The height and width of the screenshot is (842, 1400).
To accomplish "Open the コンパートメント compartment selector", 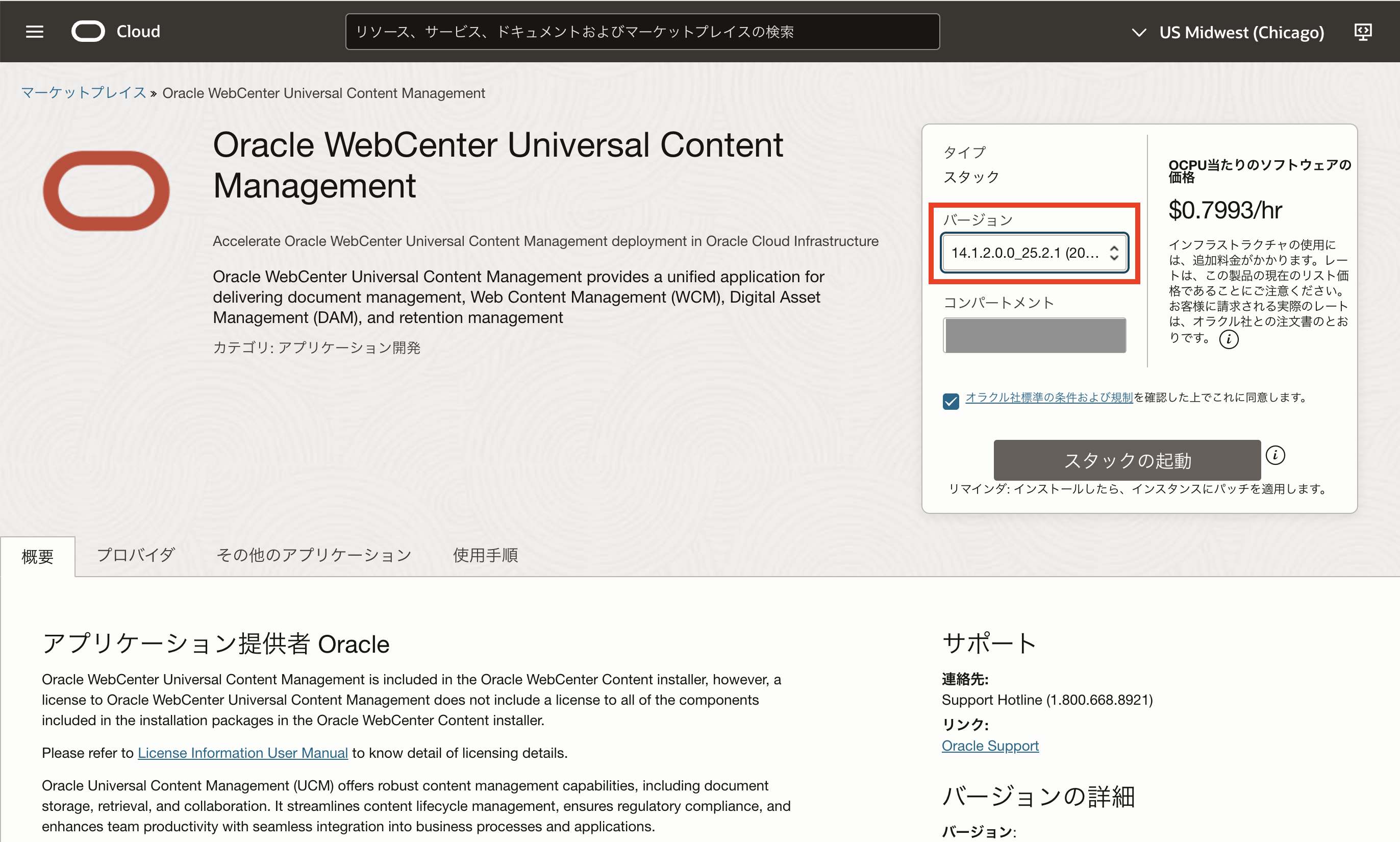I will tap(1034, 335).
